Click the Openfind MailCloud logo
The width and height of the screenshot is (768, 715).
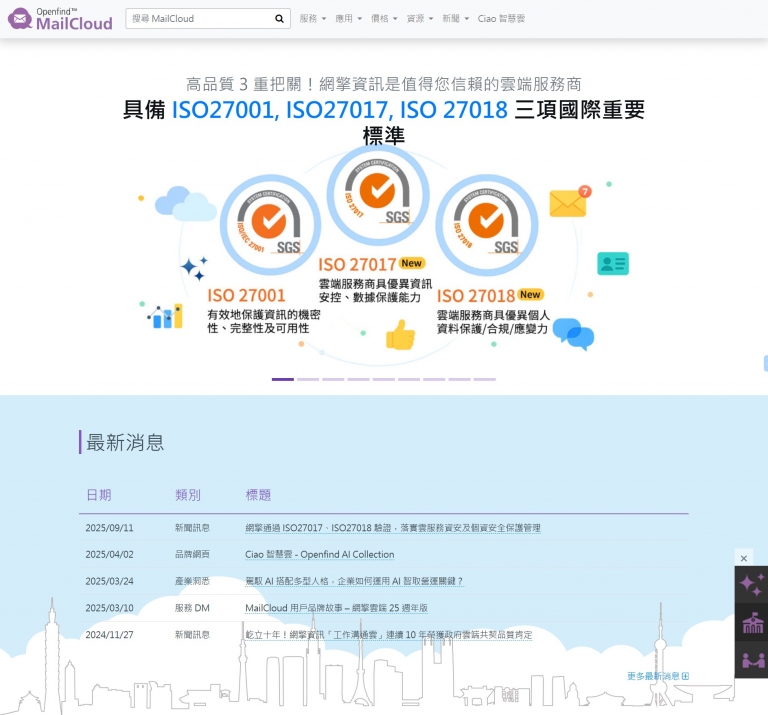pos(60,19)
